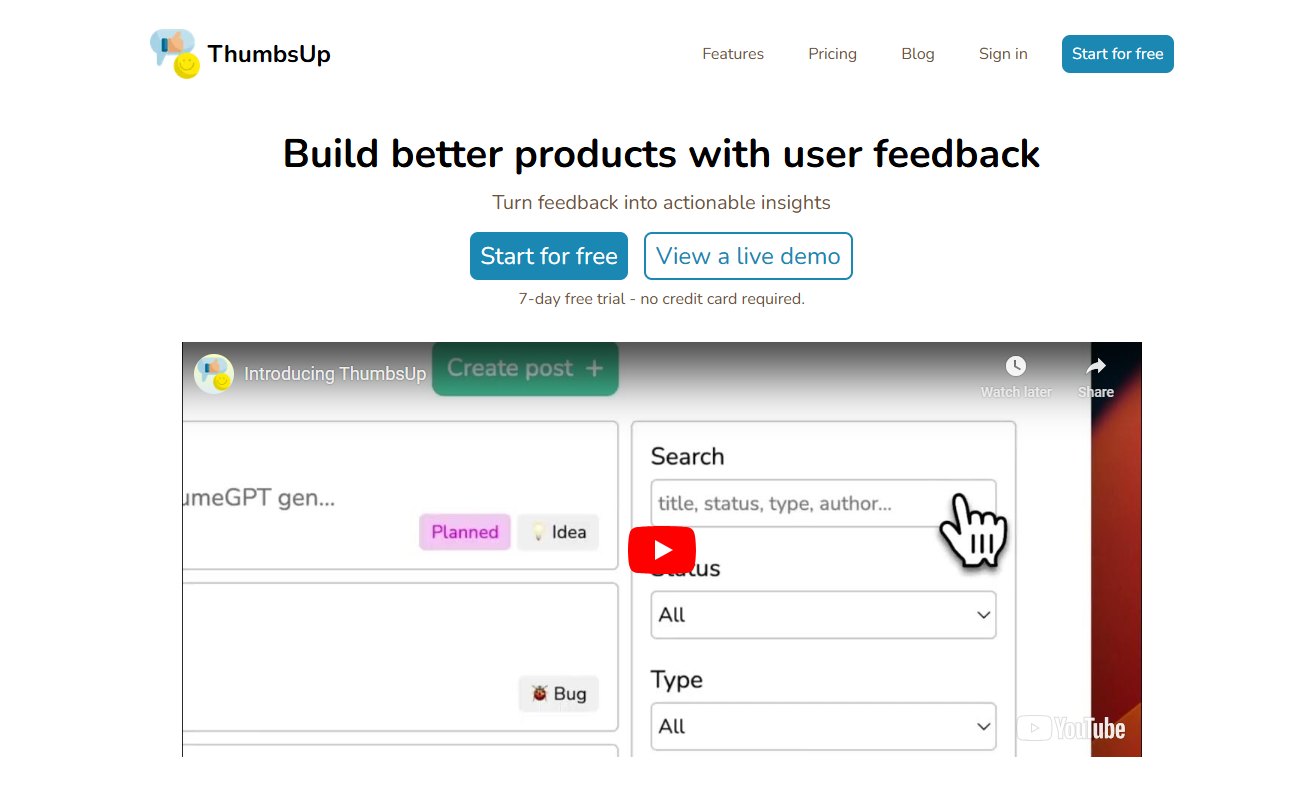
Task: Open the Pricing page
Action: [x=833, y=54]
